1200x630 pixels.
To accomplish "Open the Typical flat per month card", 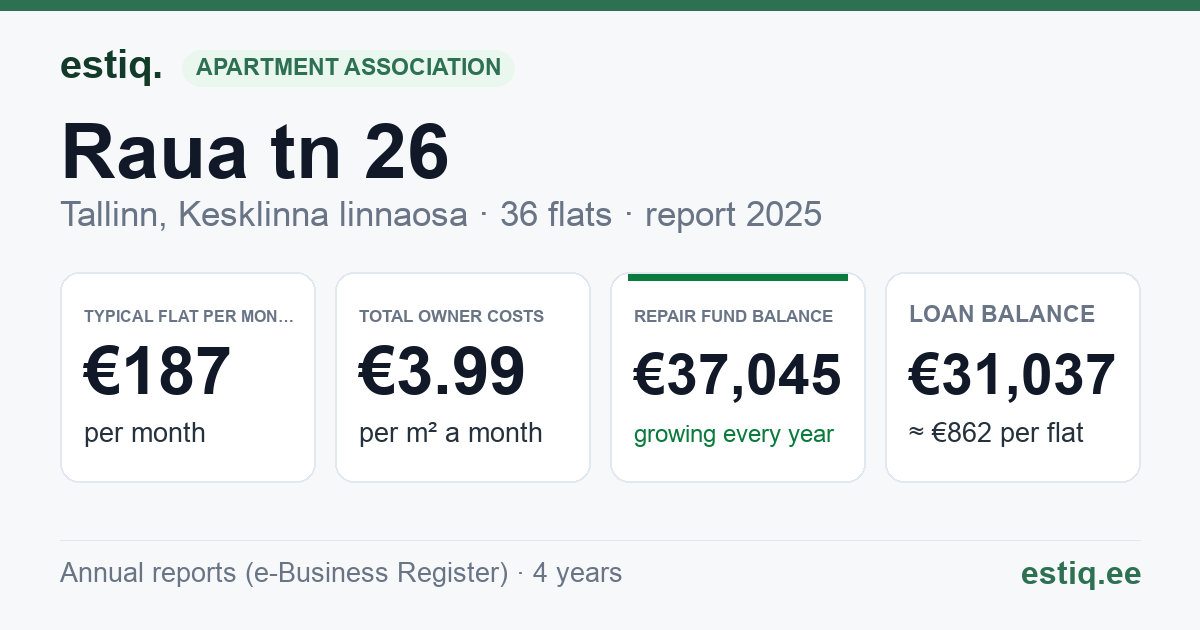I will coord(188,378).
